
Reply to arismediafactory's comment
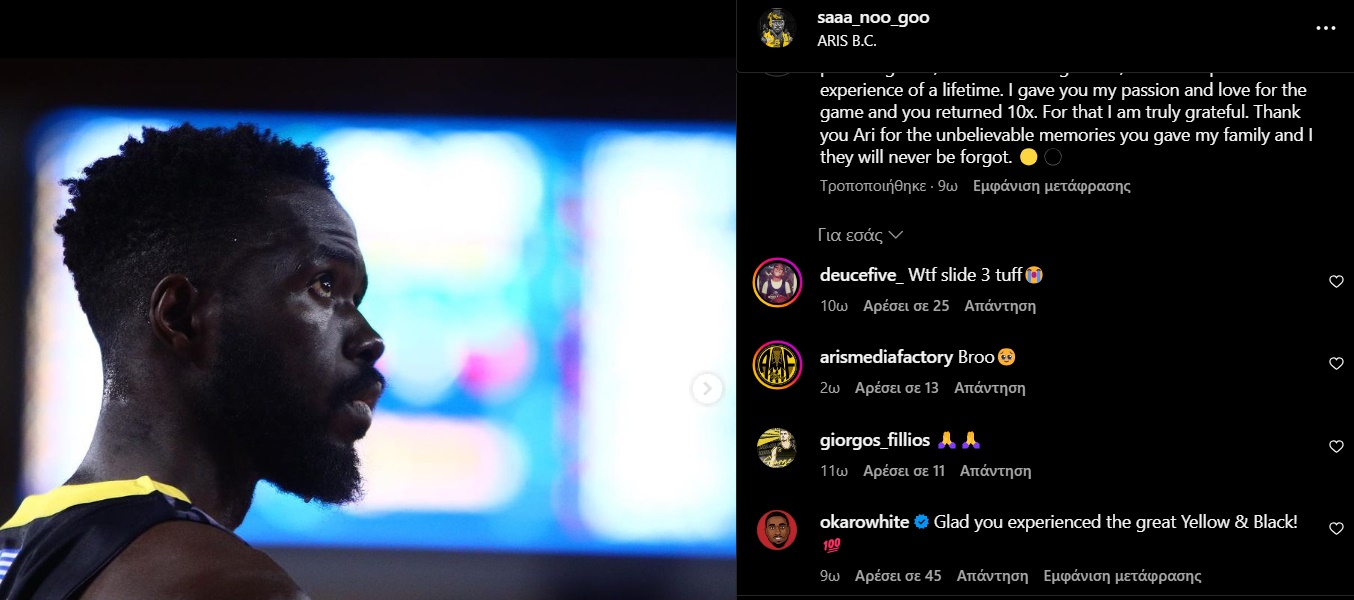[x=990, y=388]
